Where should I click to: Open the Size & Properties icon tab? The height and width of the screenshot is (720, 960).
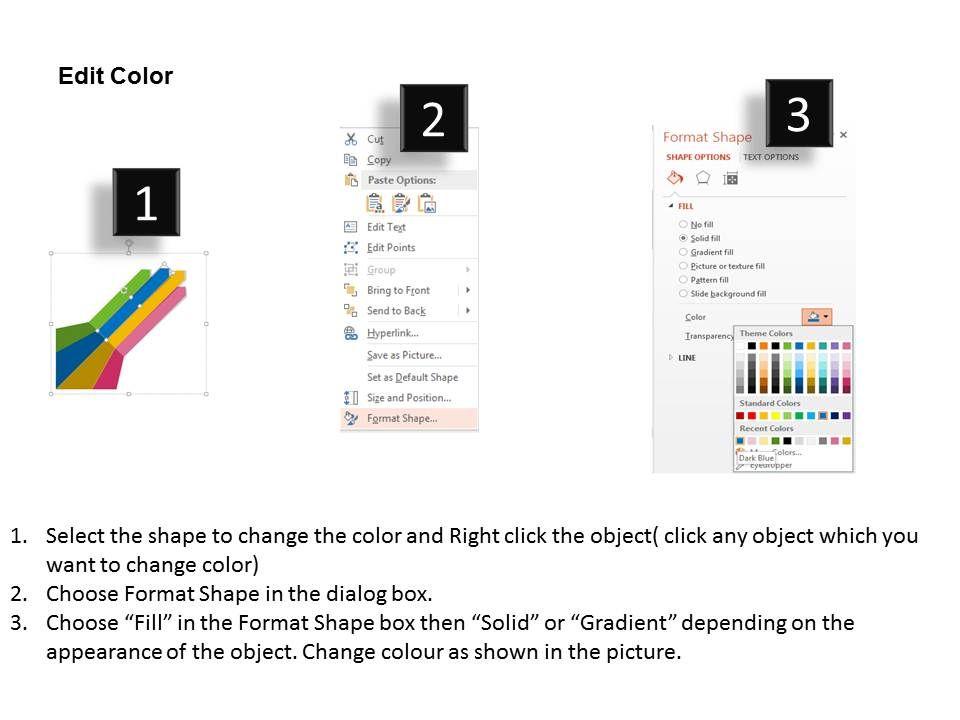coord(731,178)
